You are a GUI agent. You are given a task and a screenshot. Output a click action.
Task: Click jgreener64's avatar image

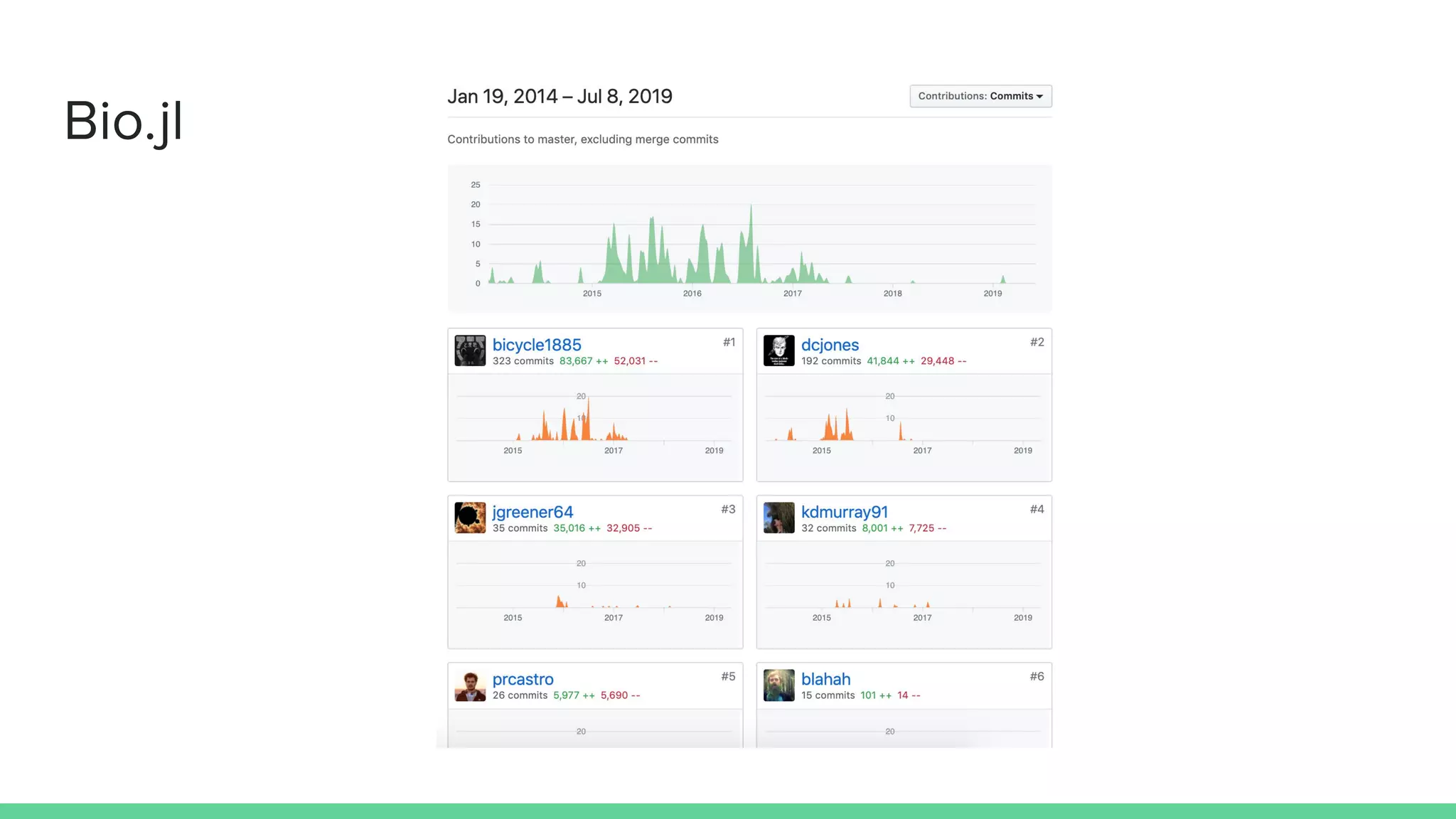470,518
